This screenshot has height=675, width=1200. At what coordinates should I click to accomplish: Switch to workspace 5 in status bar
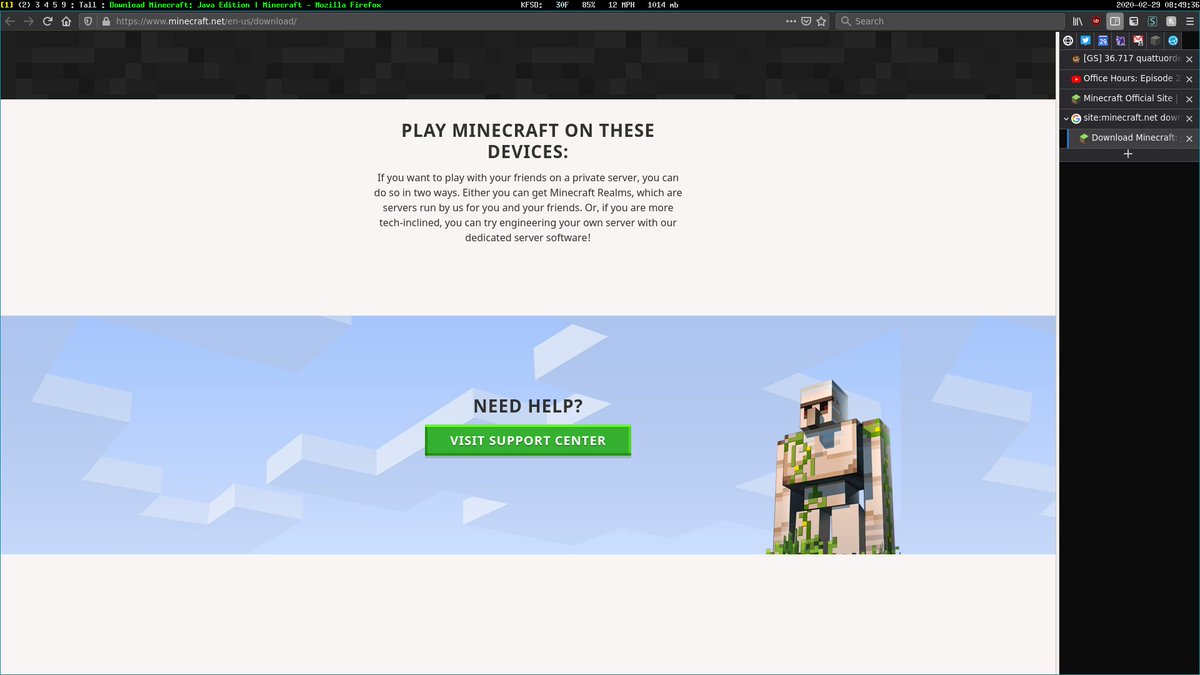click(x=55, y=5)
